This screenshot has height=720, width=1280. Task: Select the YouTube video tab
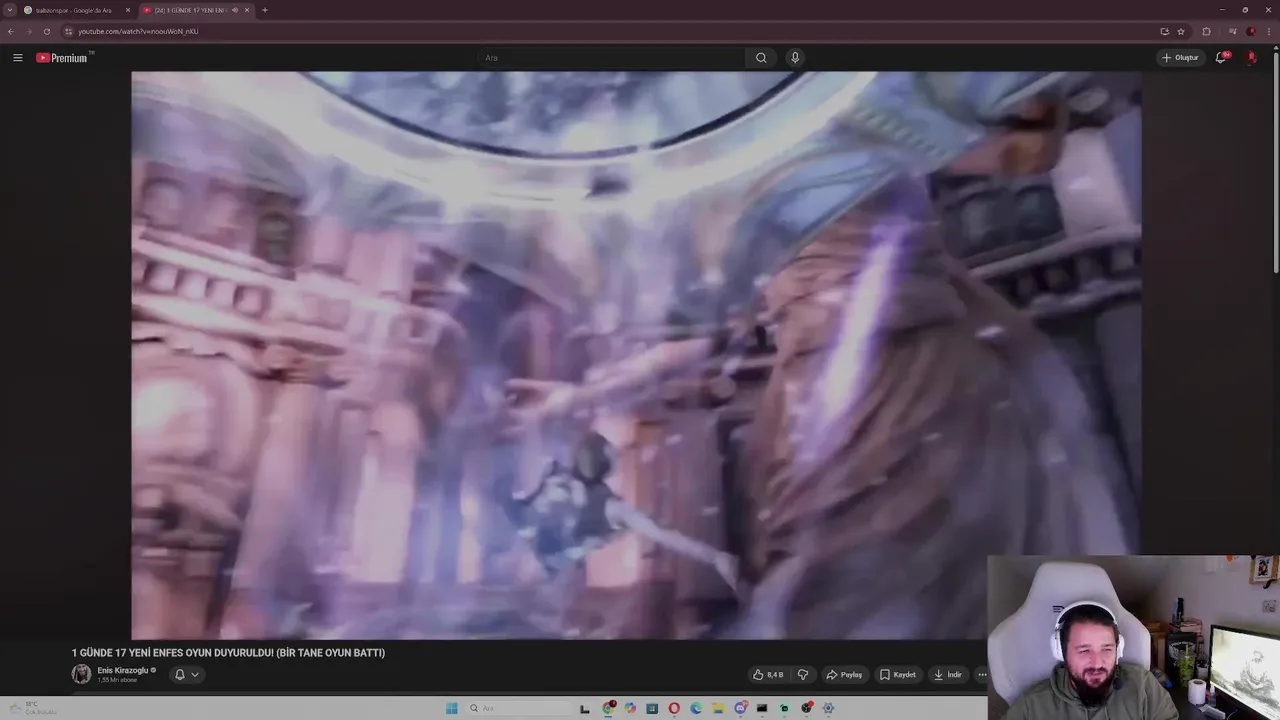[x=190, y=10]
